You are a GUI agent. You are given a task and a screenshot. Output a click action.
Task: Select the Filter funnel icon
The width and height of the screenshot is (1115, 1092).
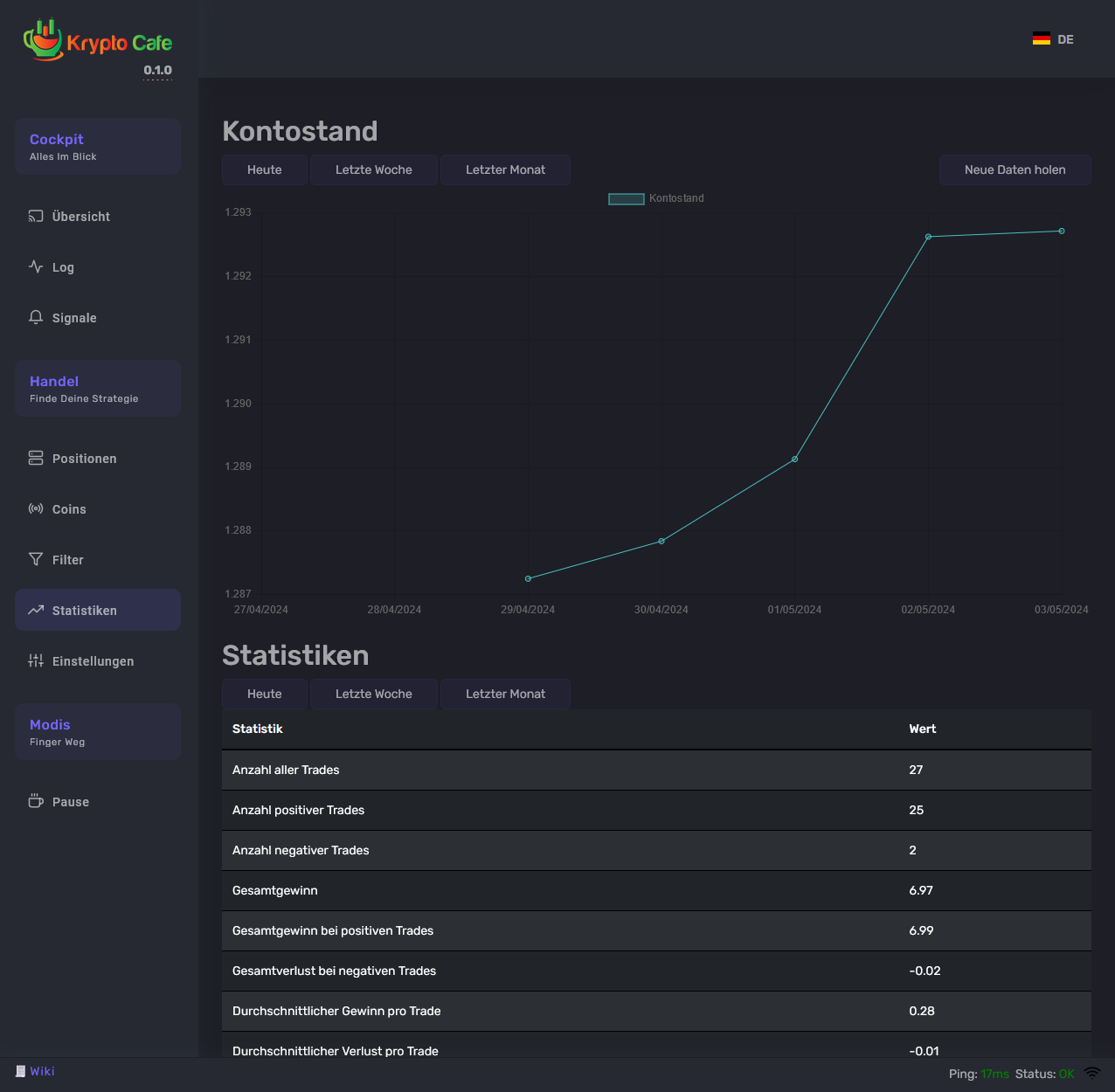click(x=36, y=560)
